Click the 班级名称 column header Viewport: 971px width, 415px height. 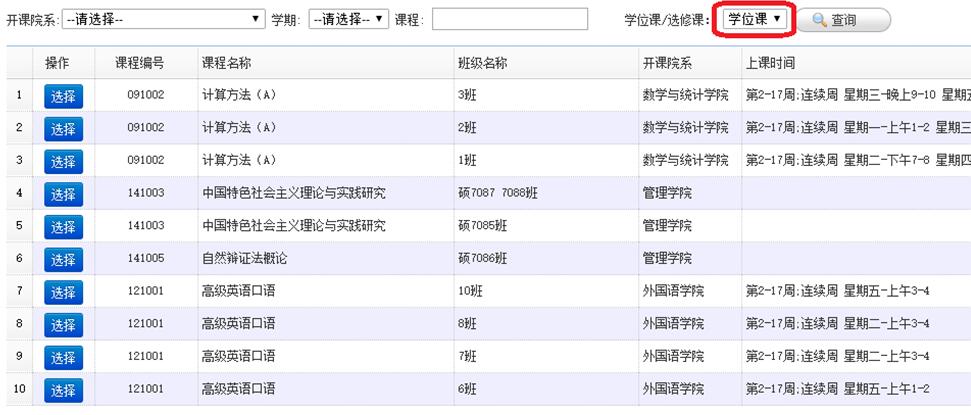(482, 63)
